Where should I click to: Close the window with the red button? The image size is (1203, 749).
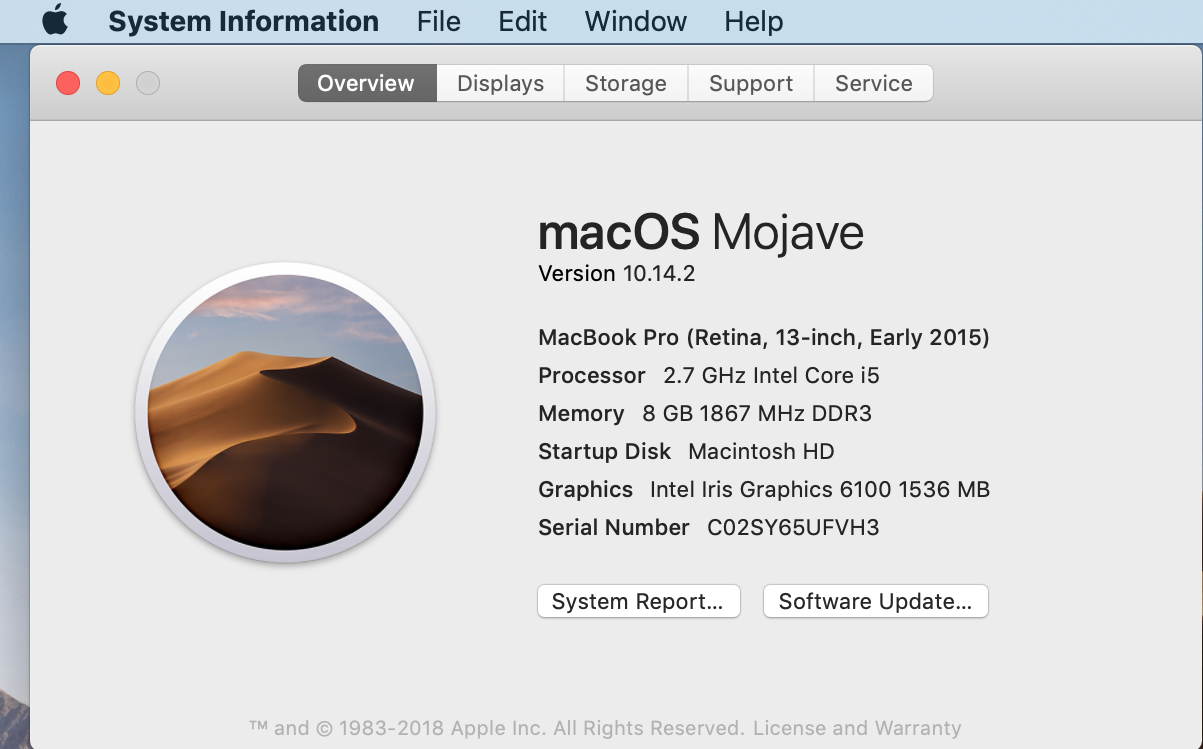[x=68, y=83]
